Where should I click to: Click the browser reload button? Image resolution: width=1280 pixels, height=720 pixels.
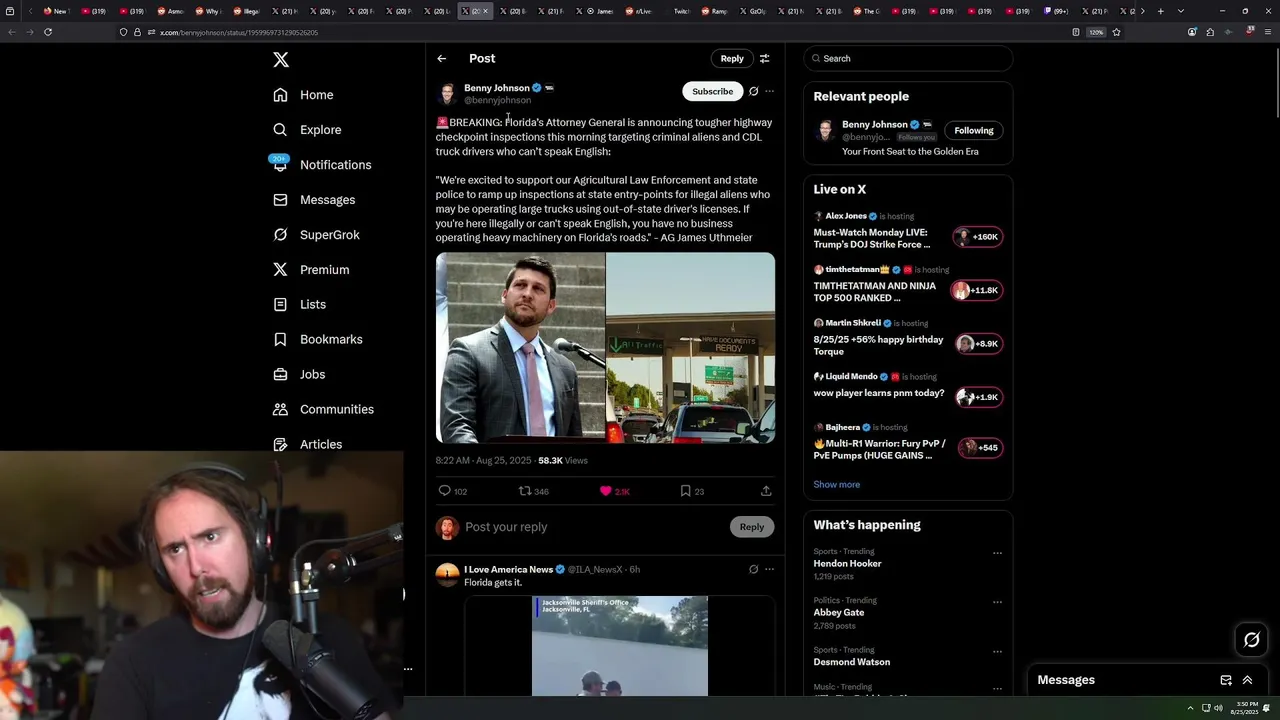[x=48, y=32]
